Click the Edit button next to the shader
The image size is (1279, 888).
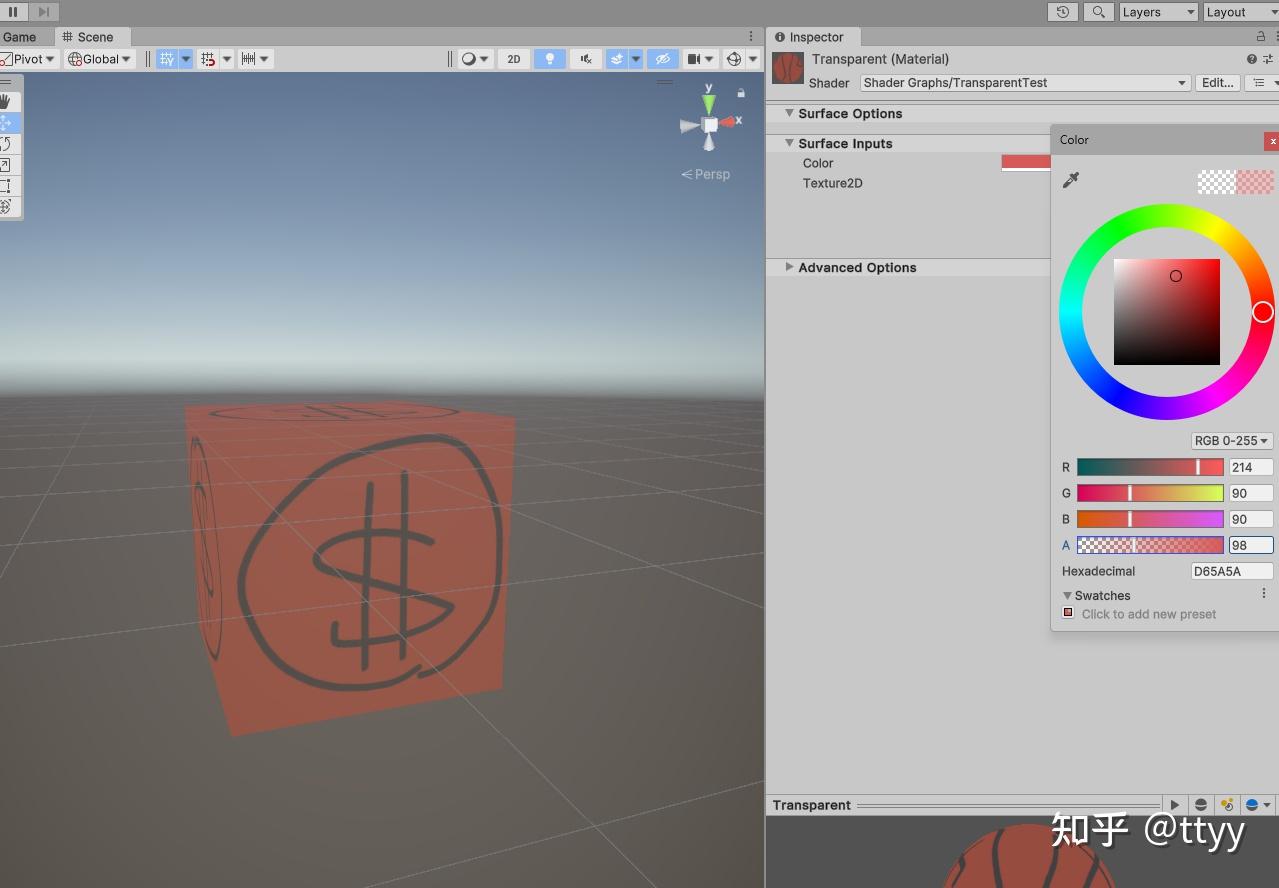point(1216,83)
